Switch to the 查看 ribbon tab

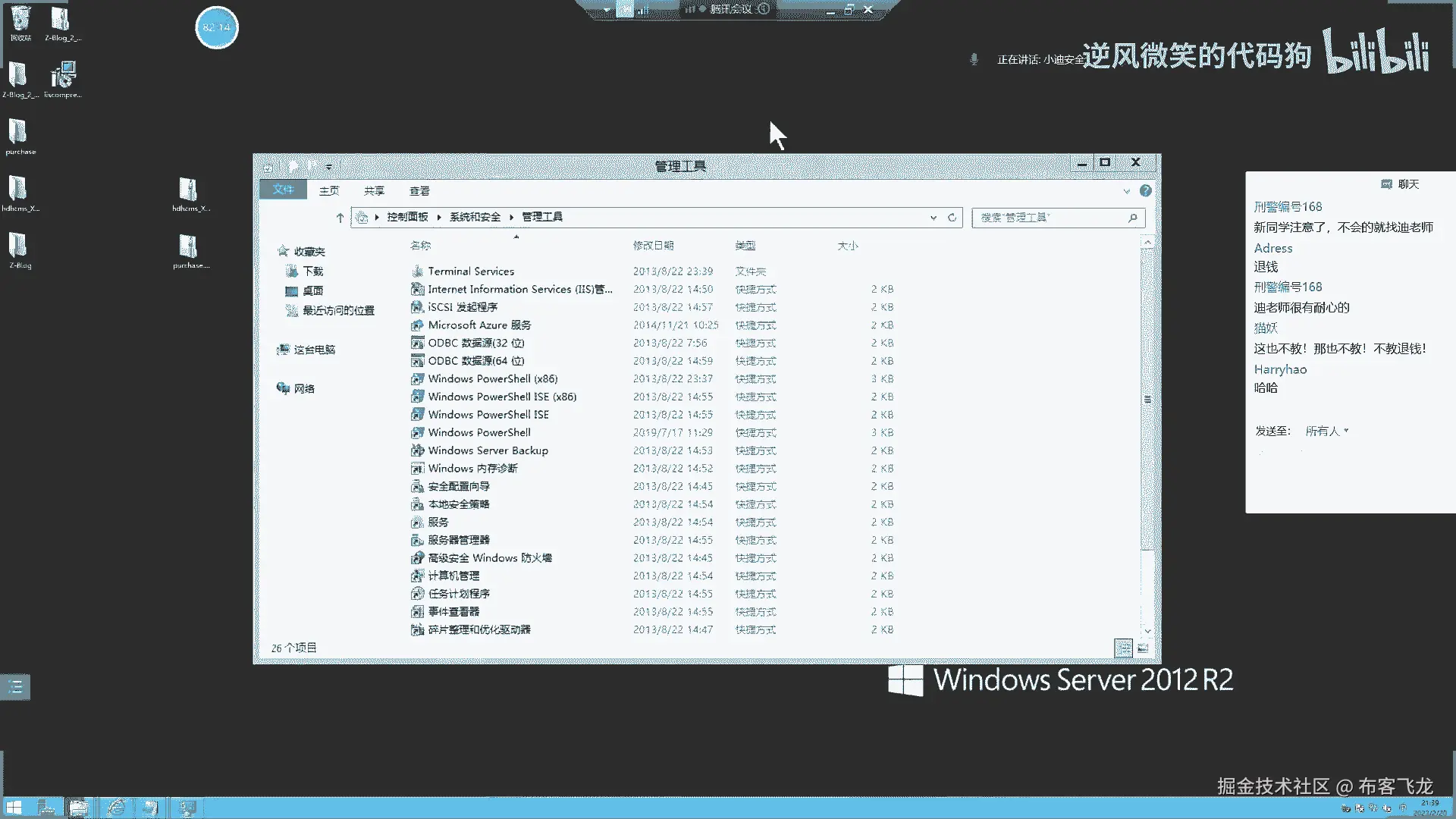[419, 191]
